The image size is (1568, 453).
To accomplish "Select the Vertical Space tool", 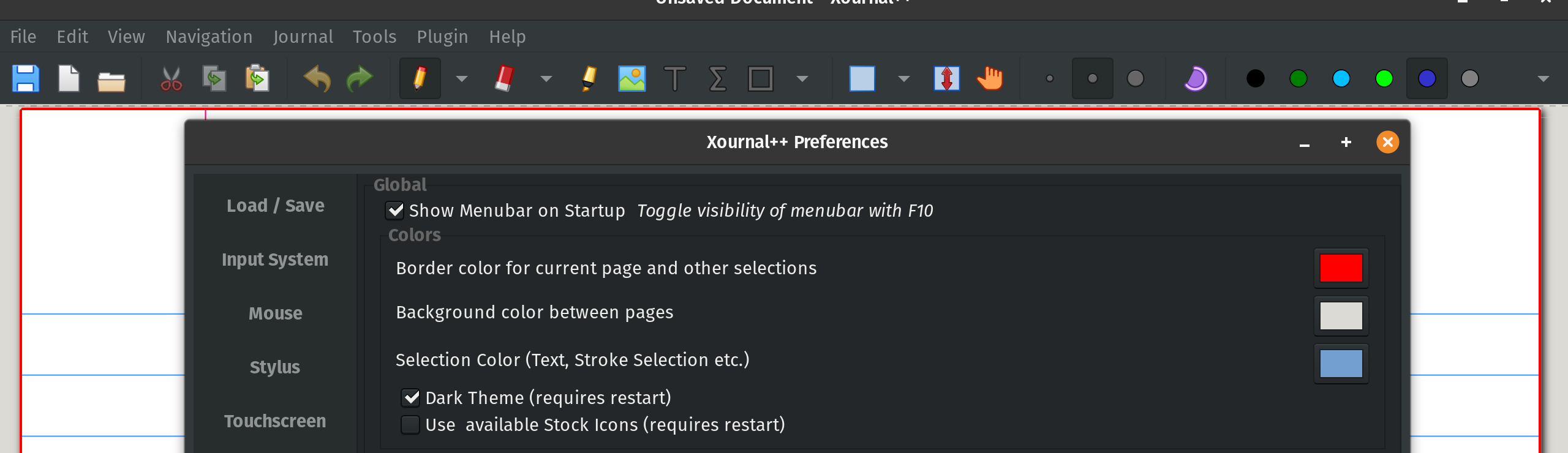I will click(x=947, y=78).
